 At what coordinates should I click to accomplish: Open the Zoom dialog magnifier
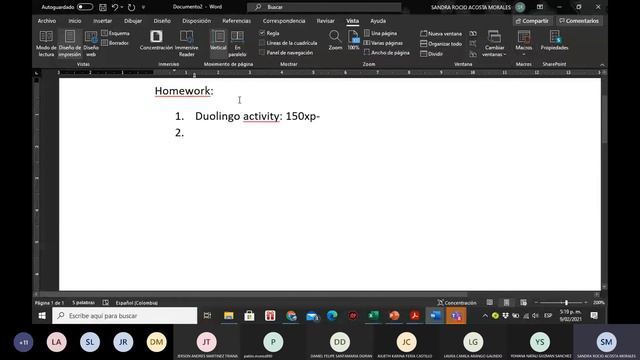pos(335,40)
